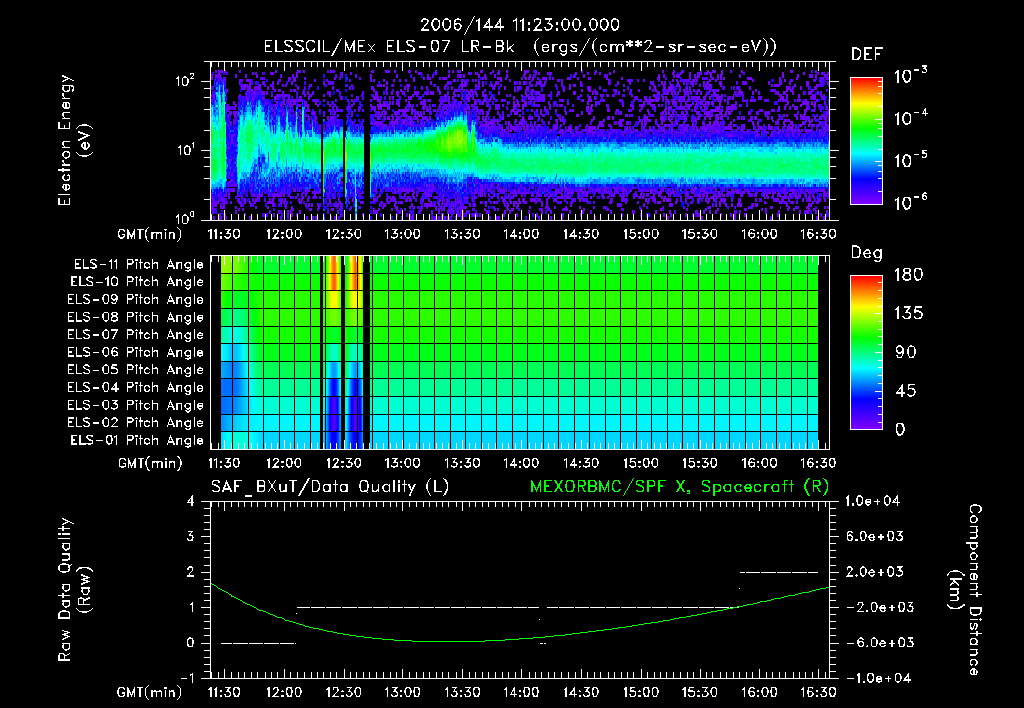
Task: Click the 135 degree scale value
Action: tap(908, 314)
